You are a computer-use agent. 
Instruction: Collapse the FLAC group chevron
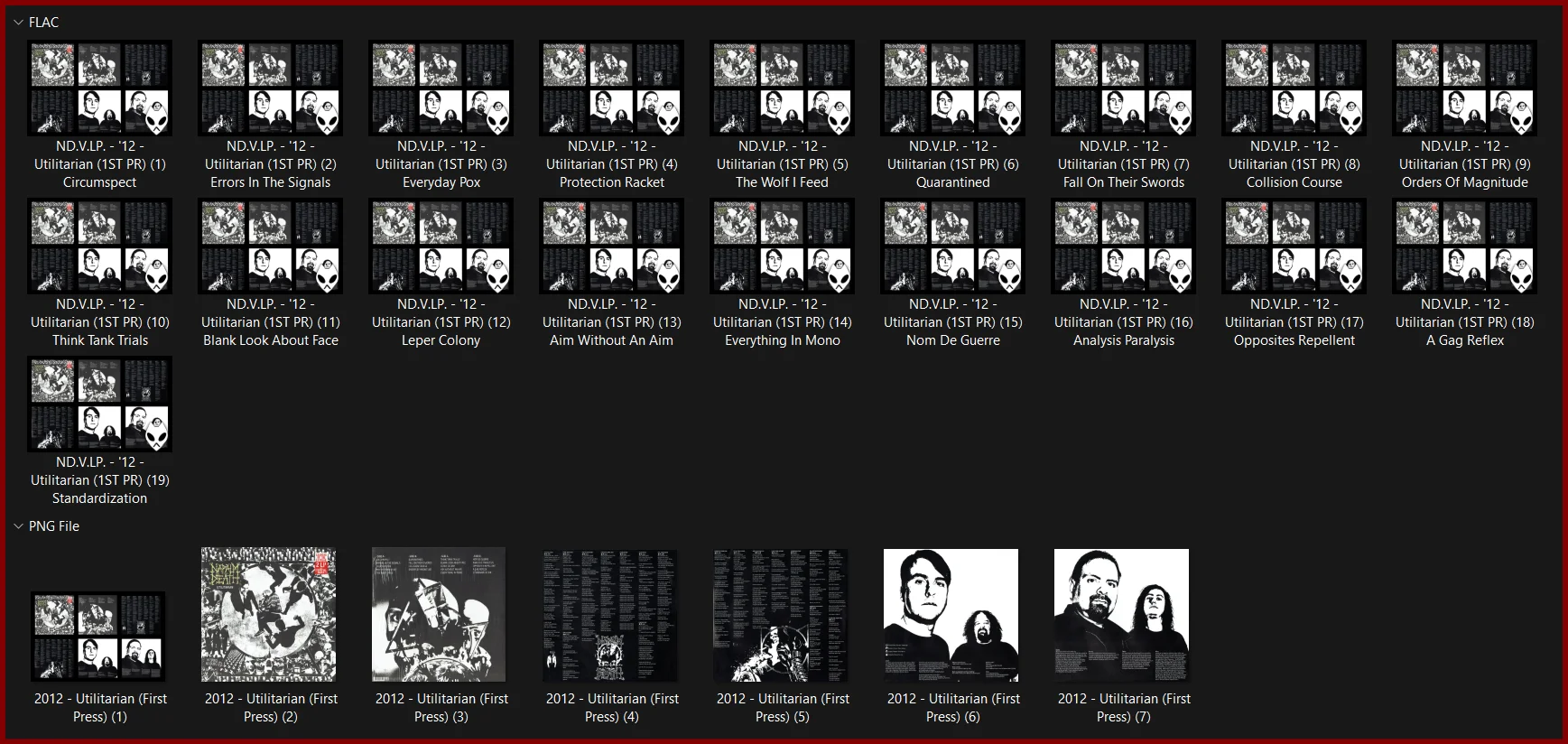(x=18, y=23)
